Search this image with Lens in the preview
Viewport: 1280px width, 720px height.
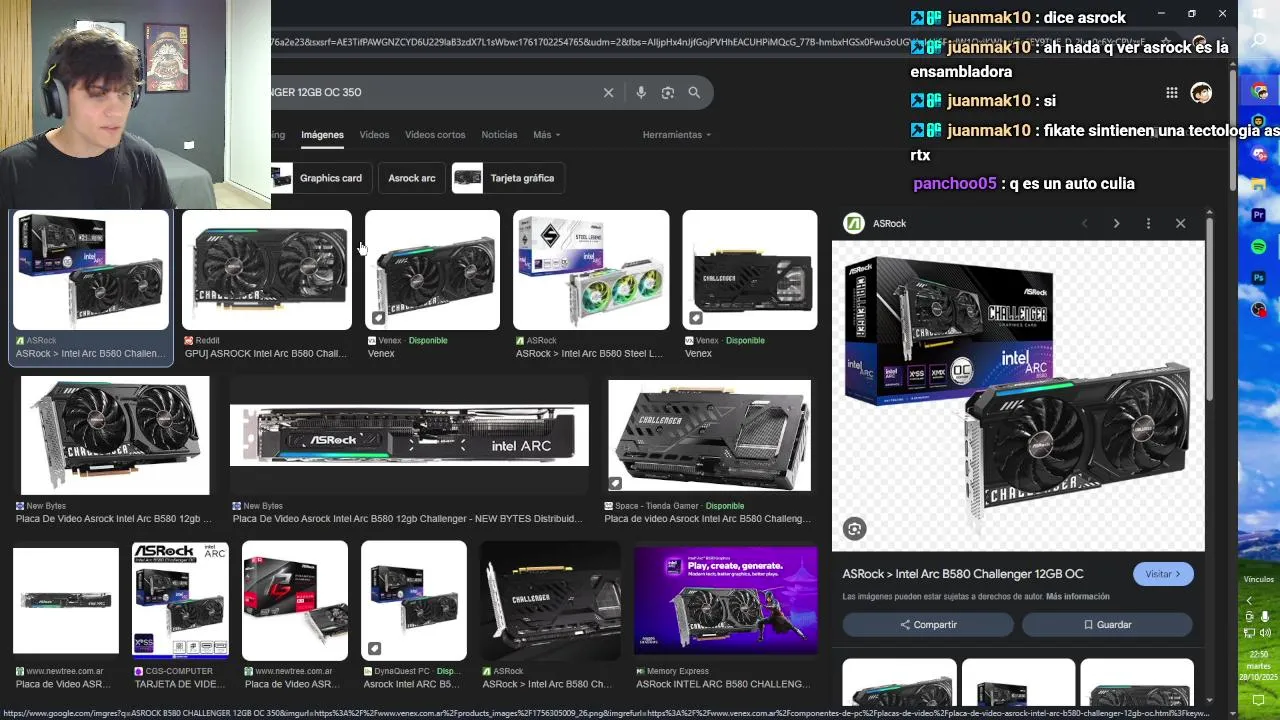(854, 529)
